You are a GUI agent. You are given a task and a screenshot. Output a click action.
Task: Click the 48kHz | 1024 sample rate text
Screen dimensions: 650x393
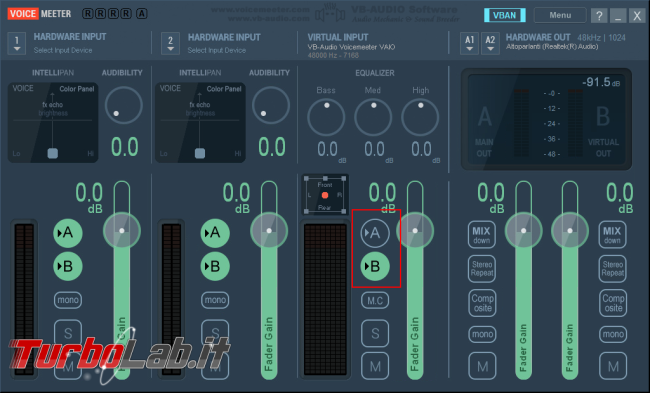pyautogui.click(x=601, y=38)
